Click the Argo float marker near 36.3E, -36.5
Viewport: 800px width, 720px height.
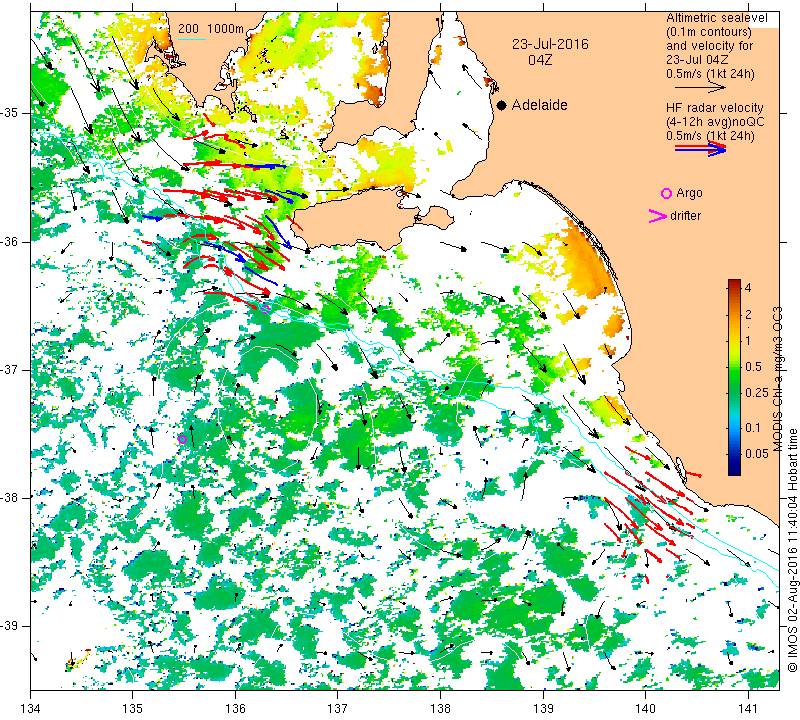(264, 308)
